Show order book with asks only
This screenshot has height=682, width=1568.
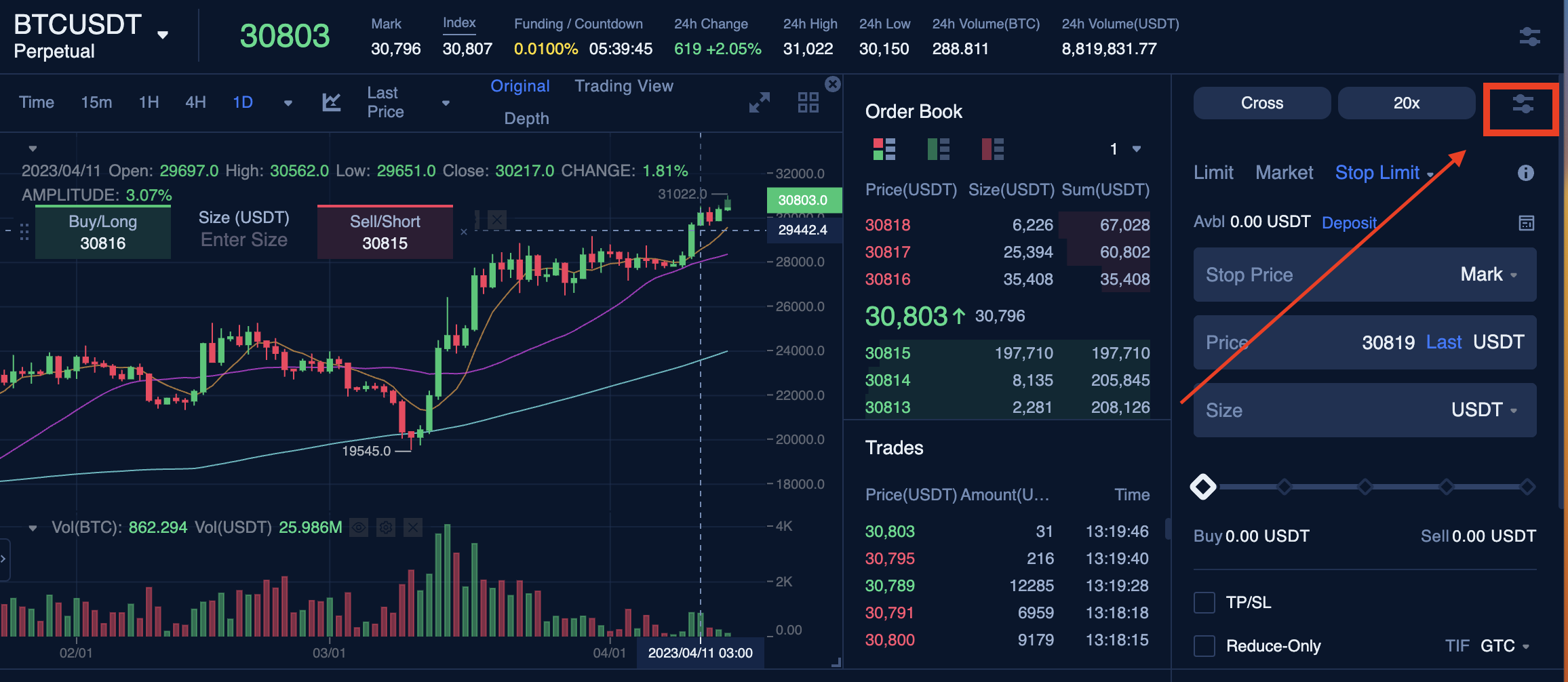[992, 148]
